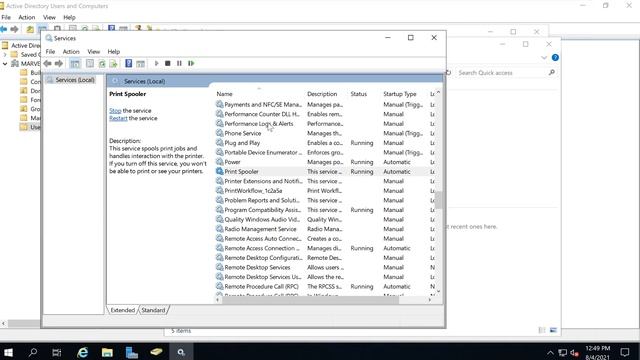Open View menu in Services window
The width and height of the screenshot is (640, 360).
pos(93,51)
